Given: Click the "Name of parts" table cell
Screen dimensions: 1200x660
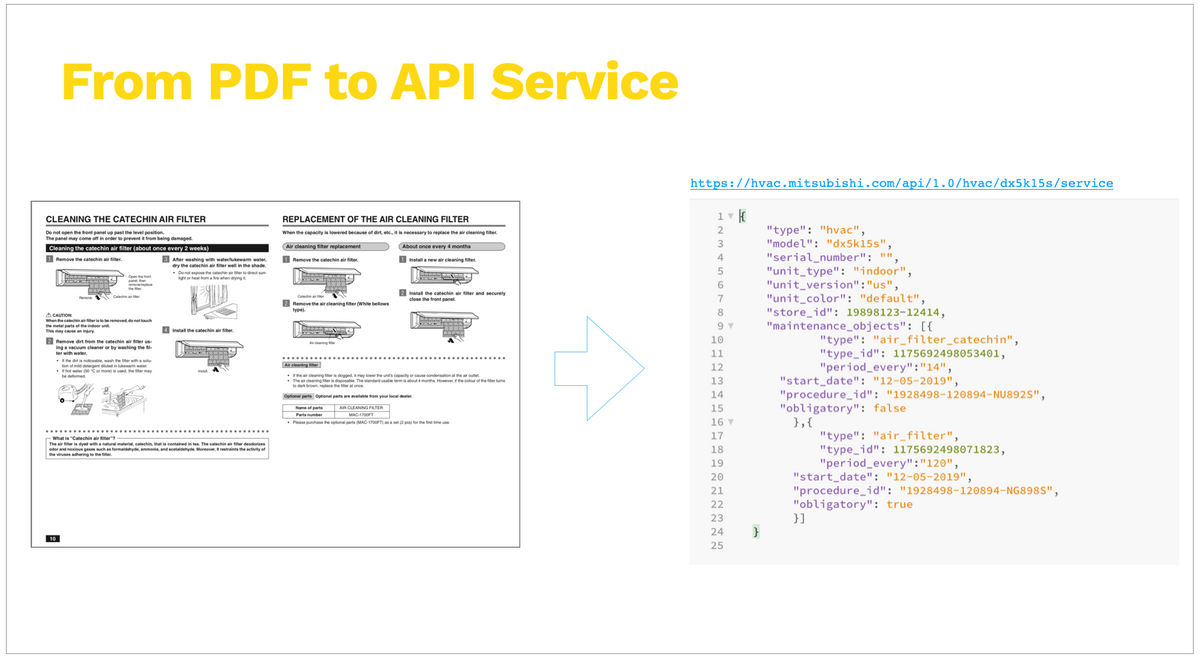Looking at the screenshot, I should 309,408.
